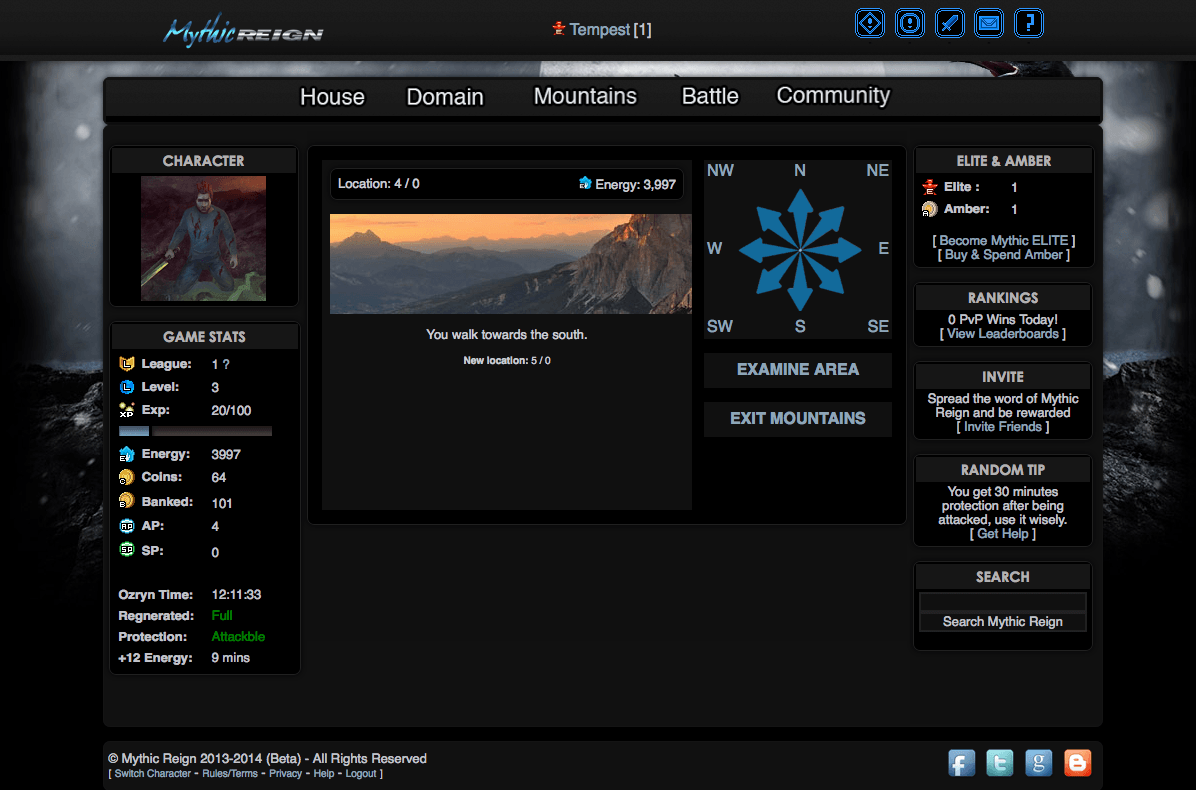This screenshot has height=790, width=1196.
Task: Open the Twitter icon in the footer
Action: [999, 763]
